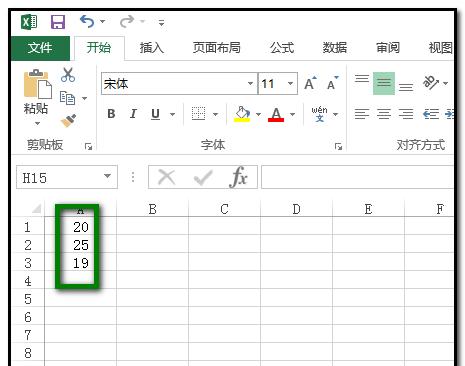This screenshot has width=465, height=366.
Task: Apply the yellow fill color bucket
Action: [242, 114]
